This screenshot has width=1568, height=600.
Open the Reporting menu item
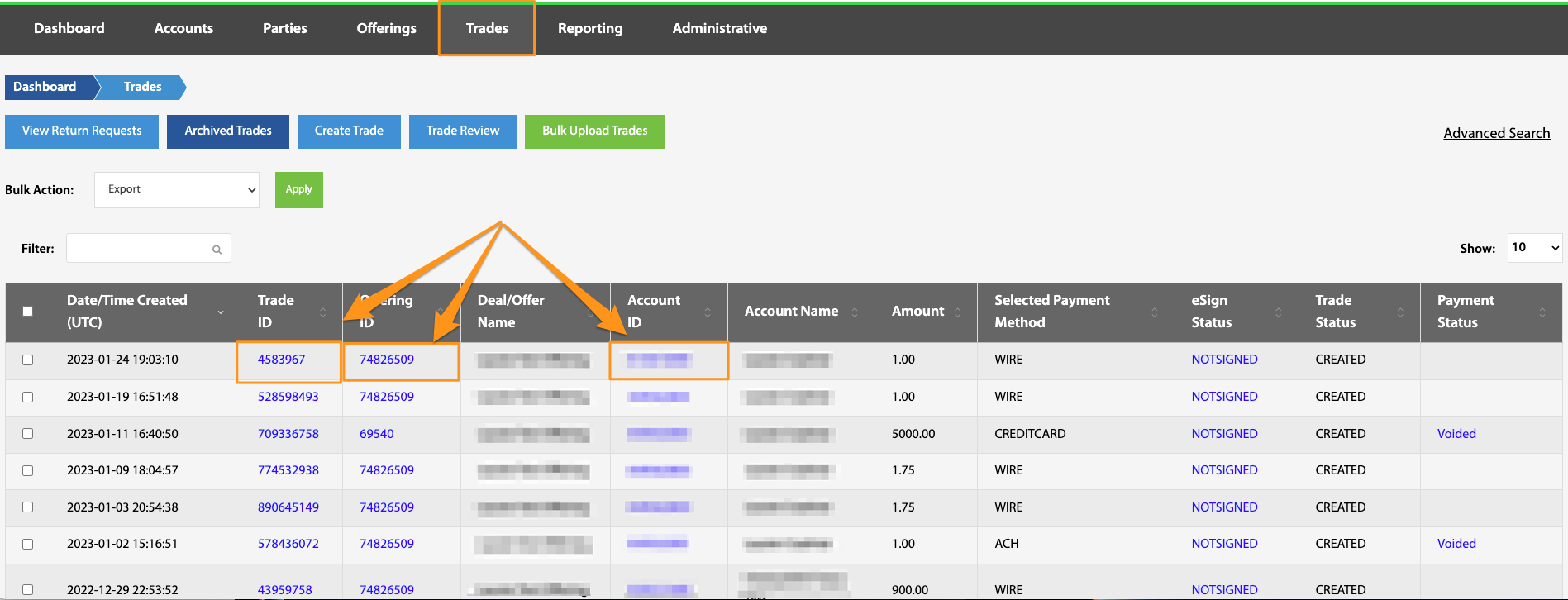[x=590, y=28]
